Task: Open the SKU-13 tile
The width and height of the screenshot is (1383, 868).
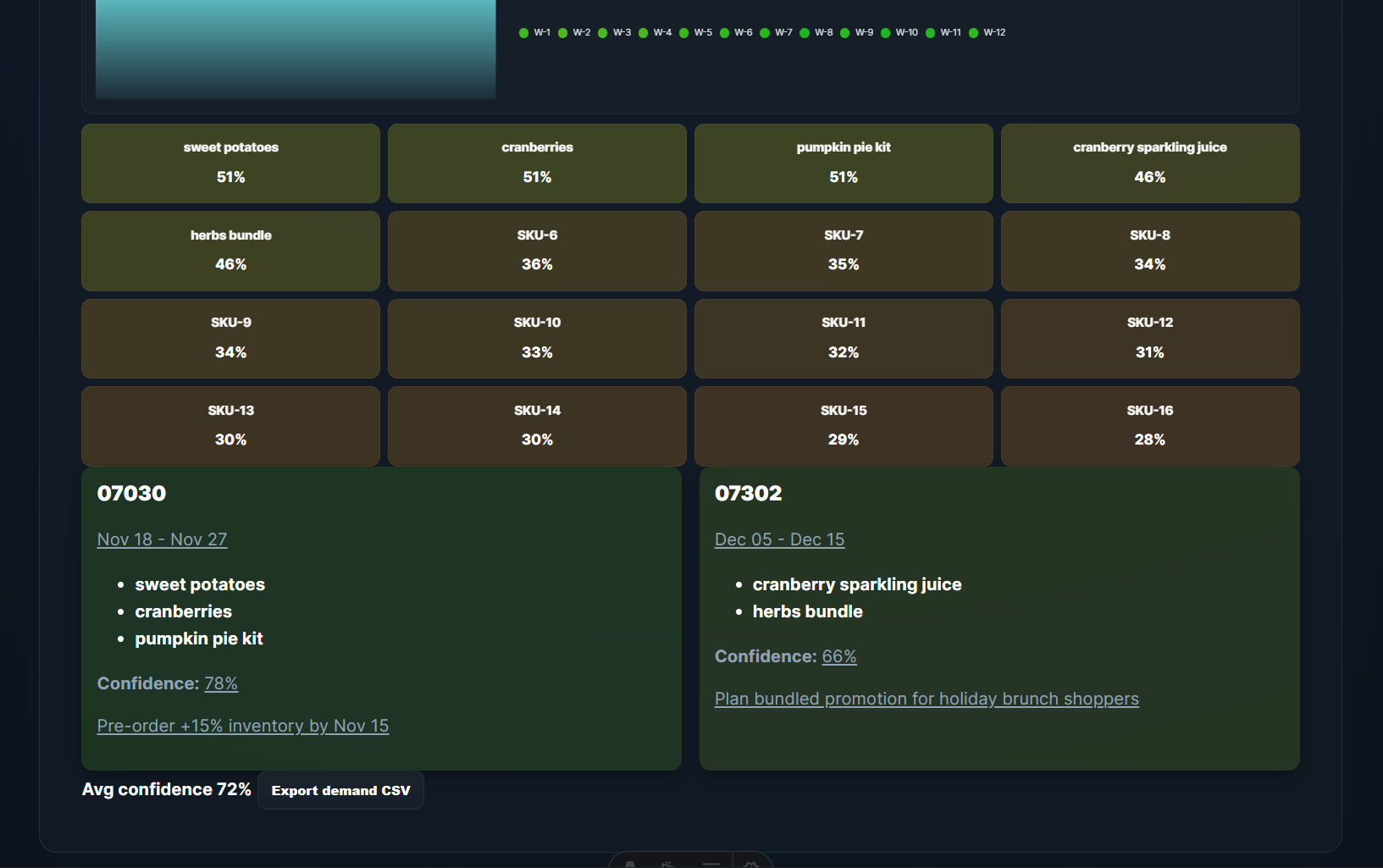Action: coord(230,426)
